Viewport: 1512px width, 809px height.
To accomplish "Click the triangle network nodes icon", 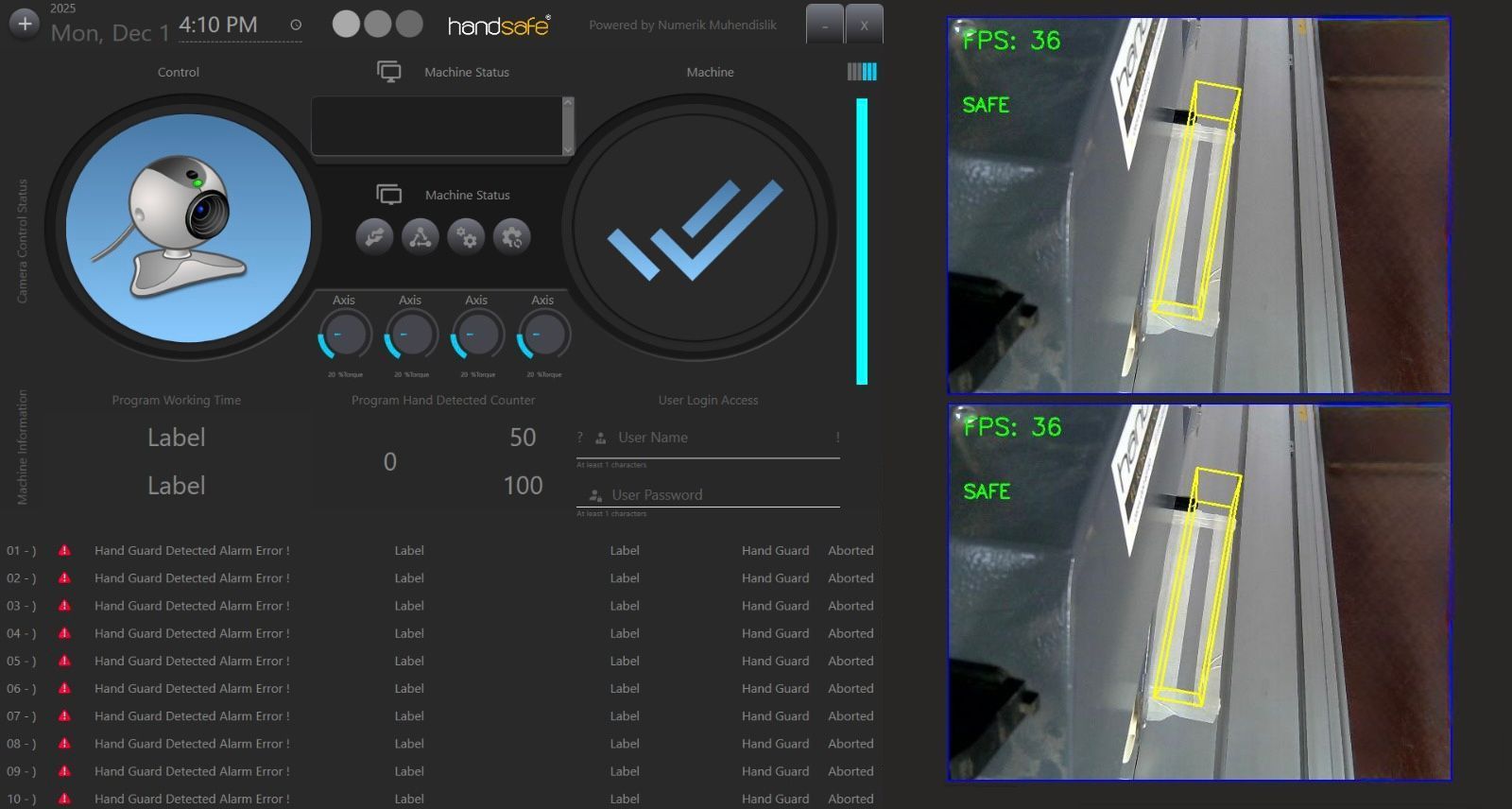I will tap(421, 237).
